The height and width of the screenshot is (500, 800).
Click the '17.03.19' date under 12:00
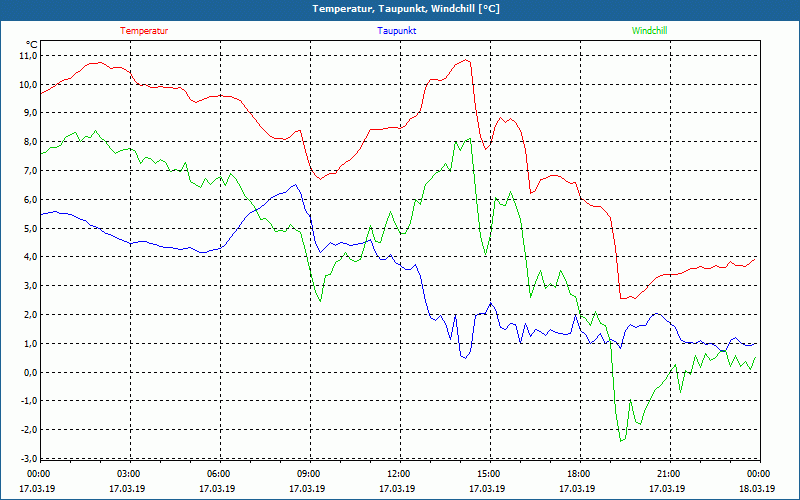click(x=397, y=488)
